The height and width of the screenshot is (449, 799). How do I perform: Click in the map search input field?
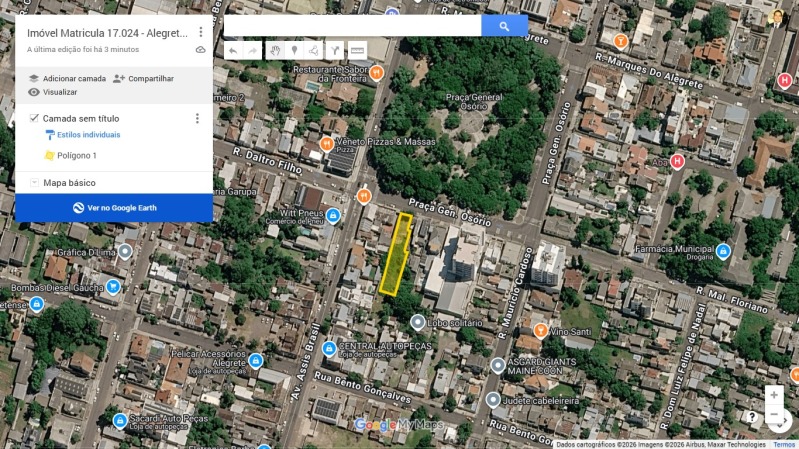[353, 26]
